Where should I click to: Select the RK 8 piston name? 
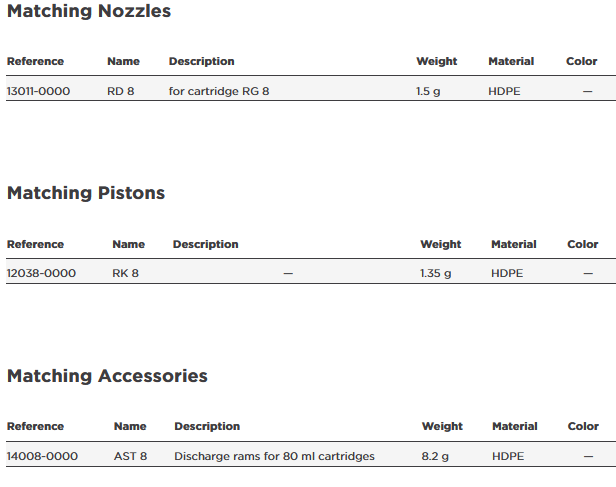pos(125,273)
